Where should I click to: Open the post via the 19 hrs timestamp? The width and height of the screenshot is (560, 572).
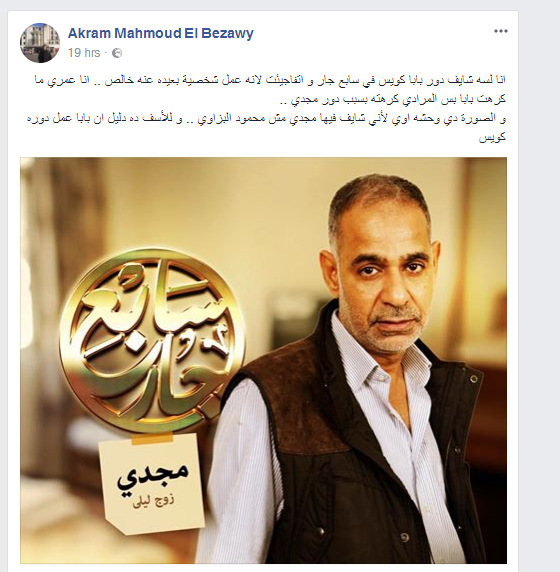[x=84, y=53]
